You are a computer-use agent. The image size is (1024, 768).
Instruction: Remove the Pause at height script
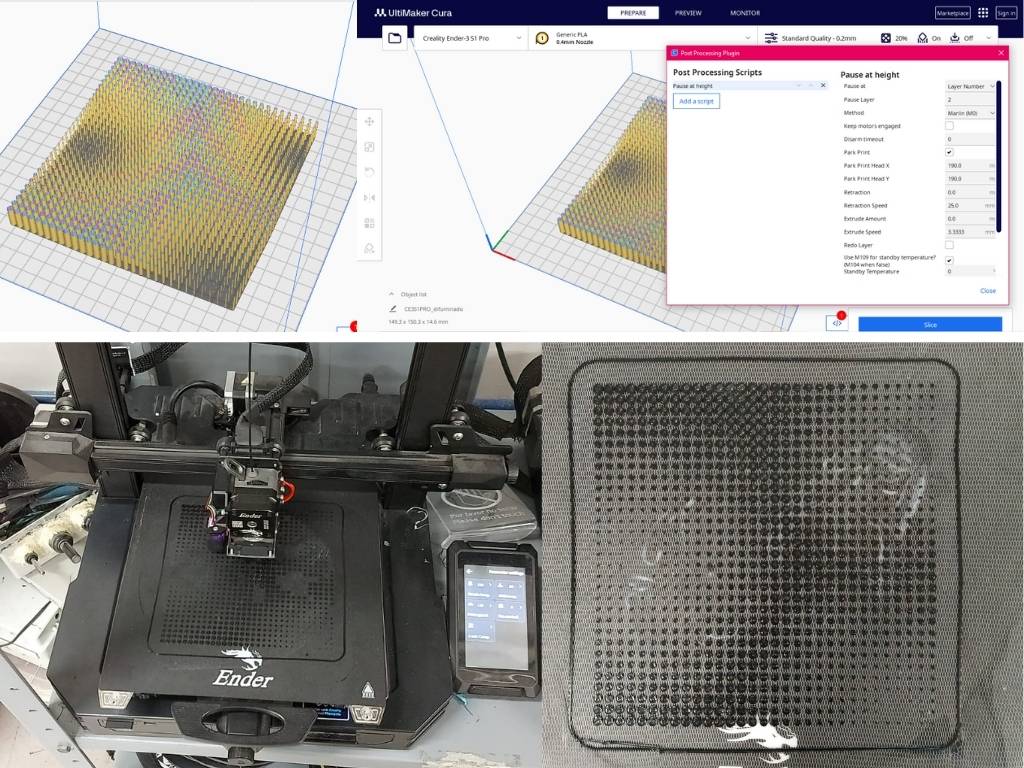[x=823, y=86]
